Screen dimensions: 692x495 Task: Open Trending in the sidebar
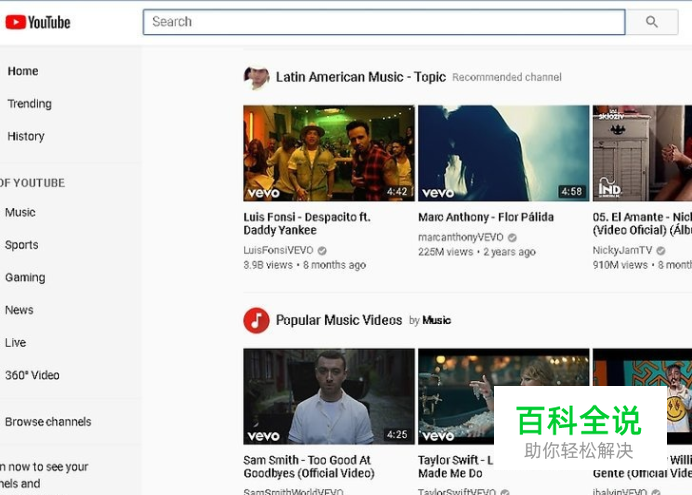(x=30, y=104)
